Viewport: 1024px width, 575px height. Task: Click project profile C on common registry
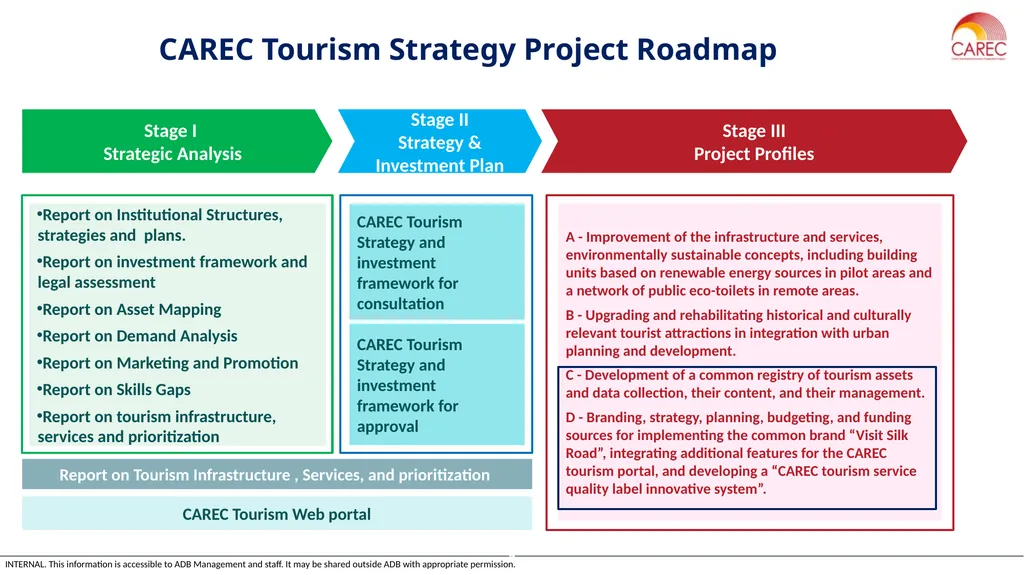point(745,384)
